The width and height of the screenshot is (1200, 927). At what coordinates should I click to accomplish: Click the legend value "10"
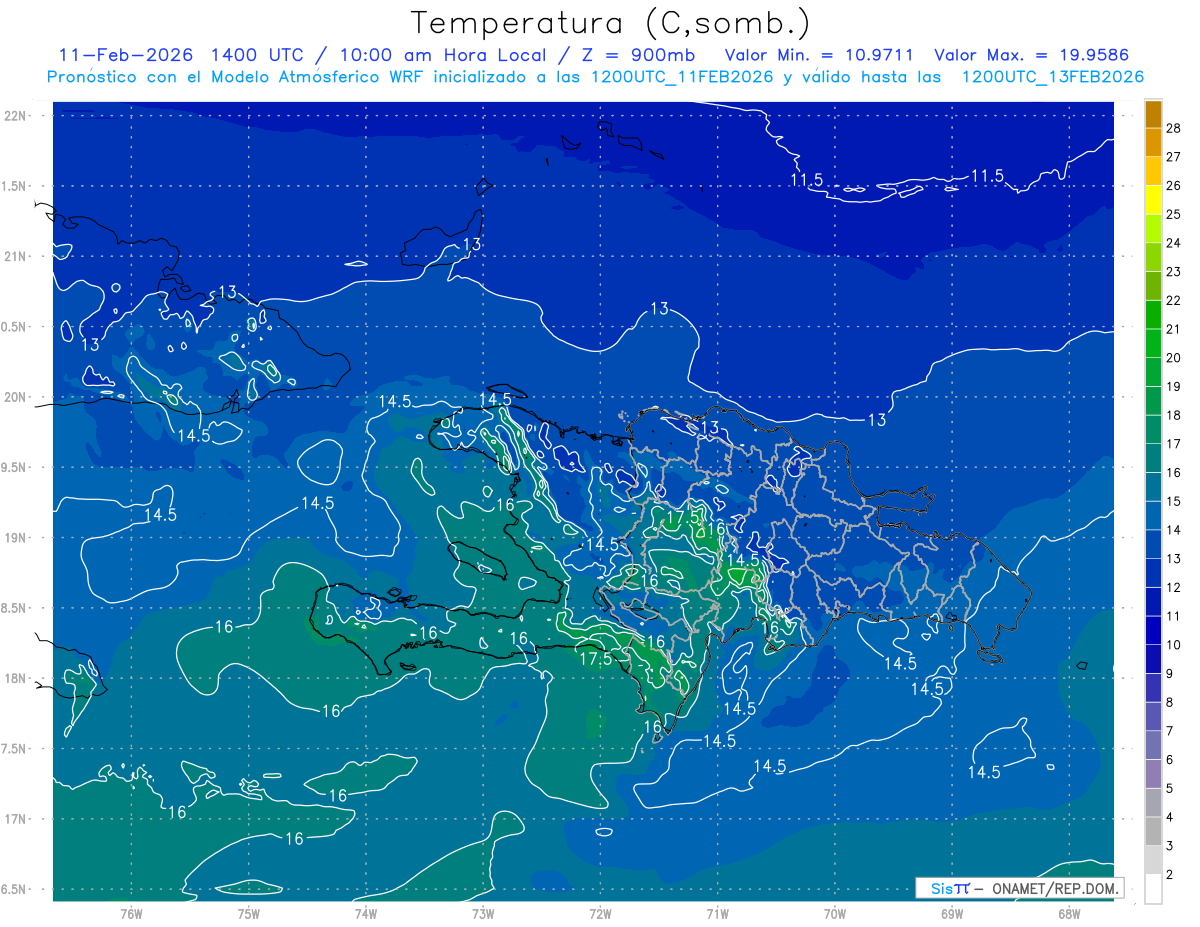pyautogui.click(x=1174, y=645)
